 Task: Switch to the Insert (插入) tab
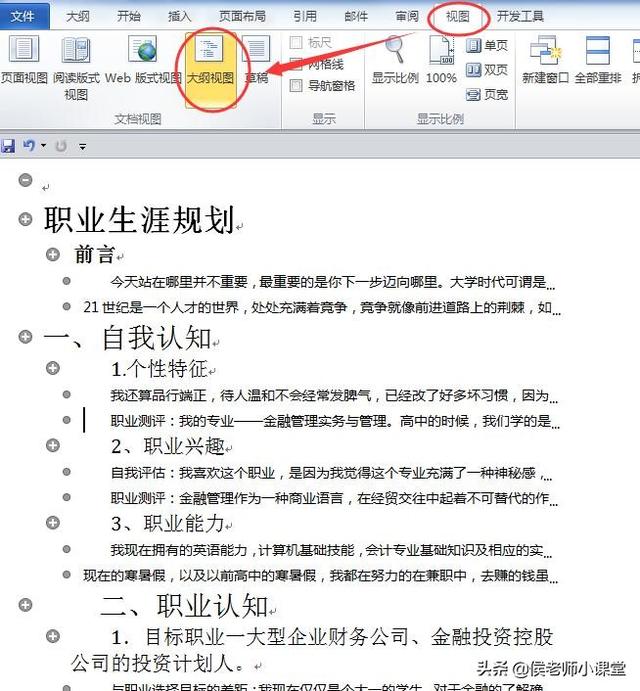click(179, 16)
